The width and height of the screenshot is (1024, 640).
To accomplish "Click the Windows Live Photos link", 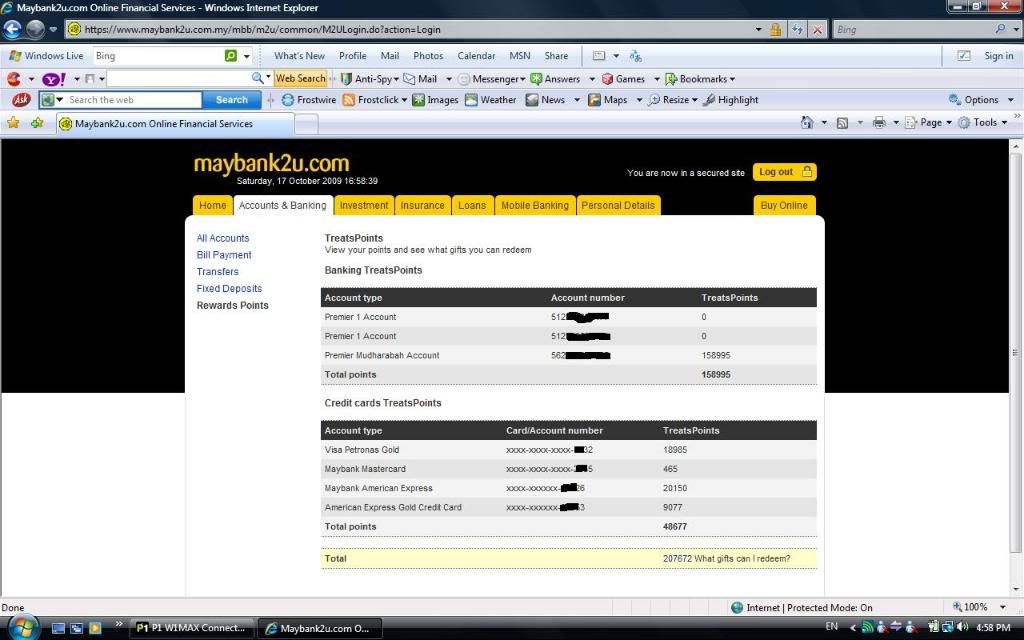I will (428, 56).
